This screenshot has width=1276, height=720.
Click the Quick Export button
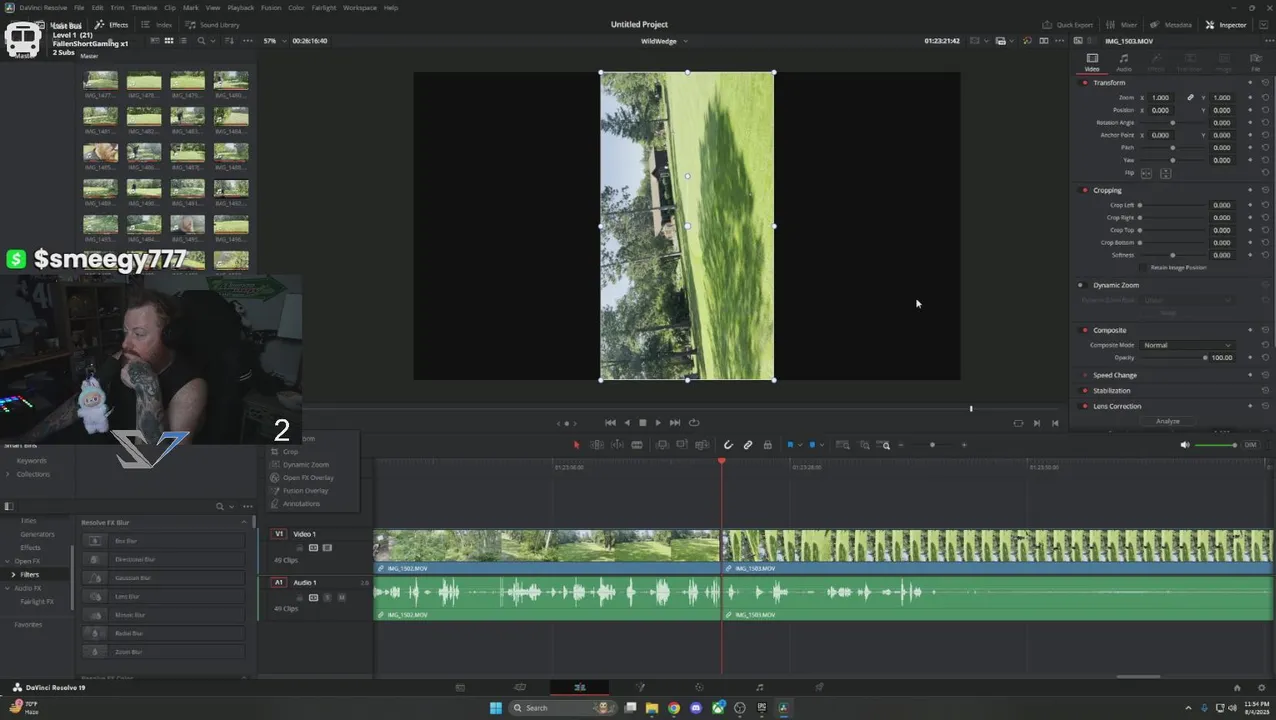[x=1068, y=24]
